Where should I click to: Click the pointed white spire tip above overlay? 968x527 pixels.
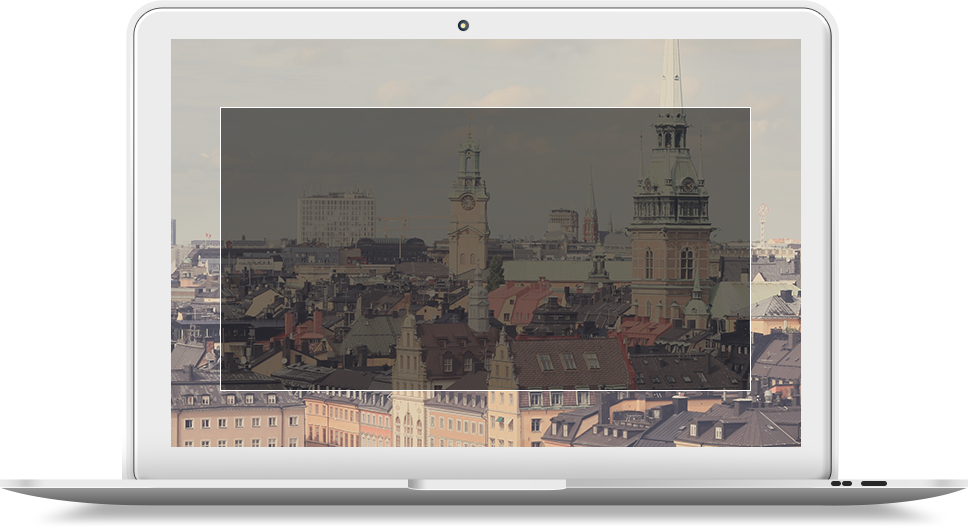671,70
